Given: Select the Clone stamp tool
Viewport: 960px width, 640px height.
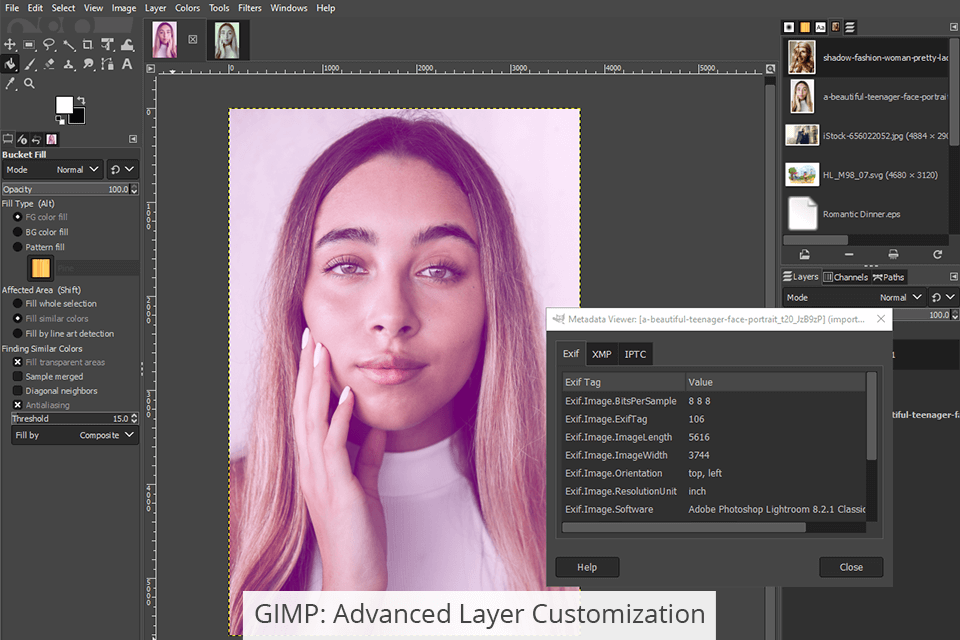Looking at the screenshot, I should tap(69, 64).
